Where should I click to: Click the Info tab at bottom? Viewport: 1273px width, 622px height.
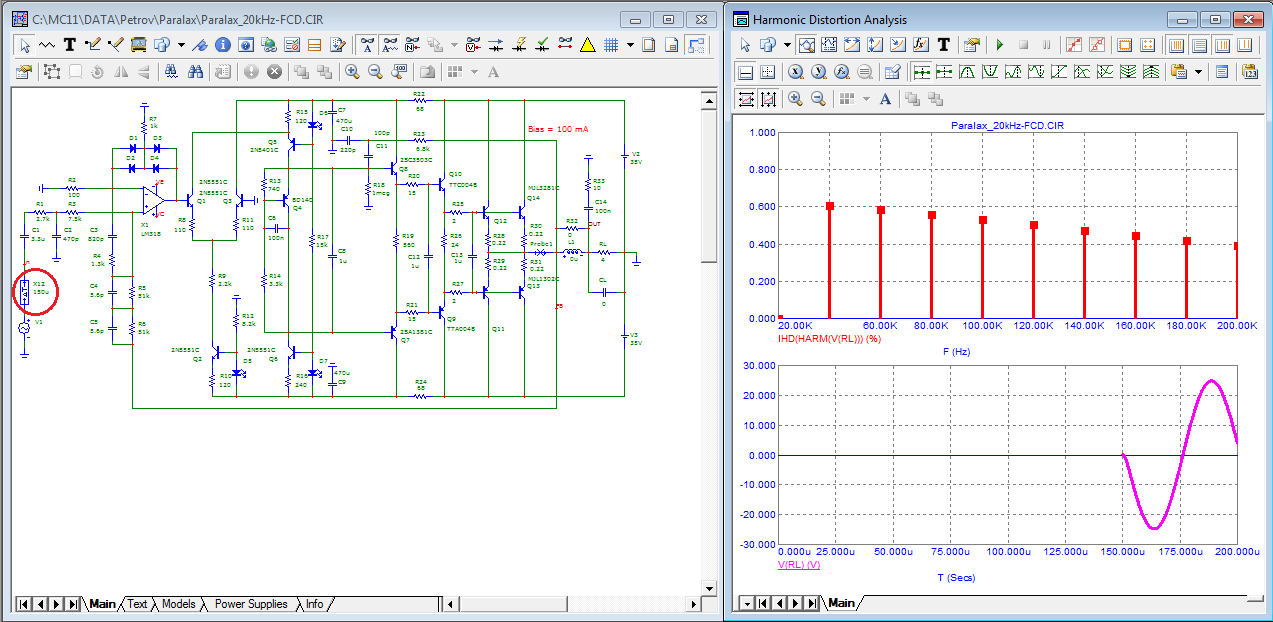click(x=314, y=604)
